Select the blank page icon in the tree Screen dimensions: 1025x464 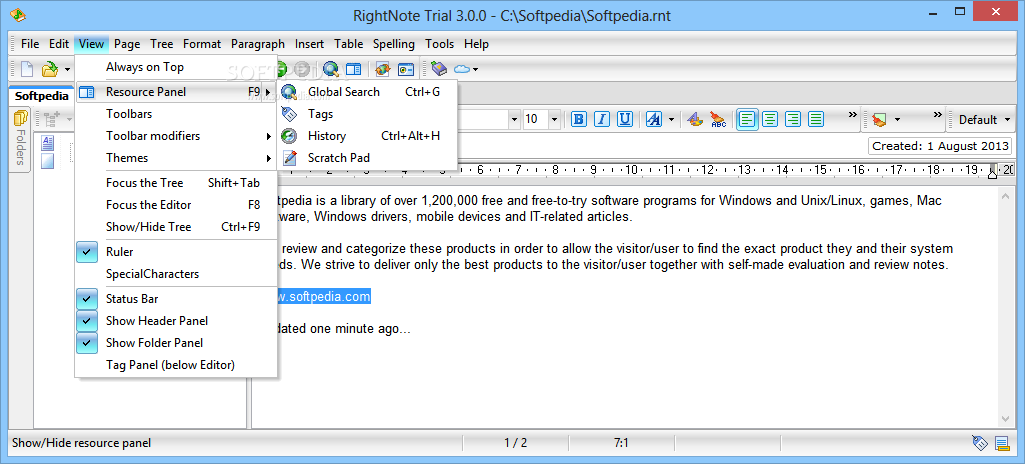coord(48,161)
